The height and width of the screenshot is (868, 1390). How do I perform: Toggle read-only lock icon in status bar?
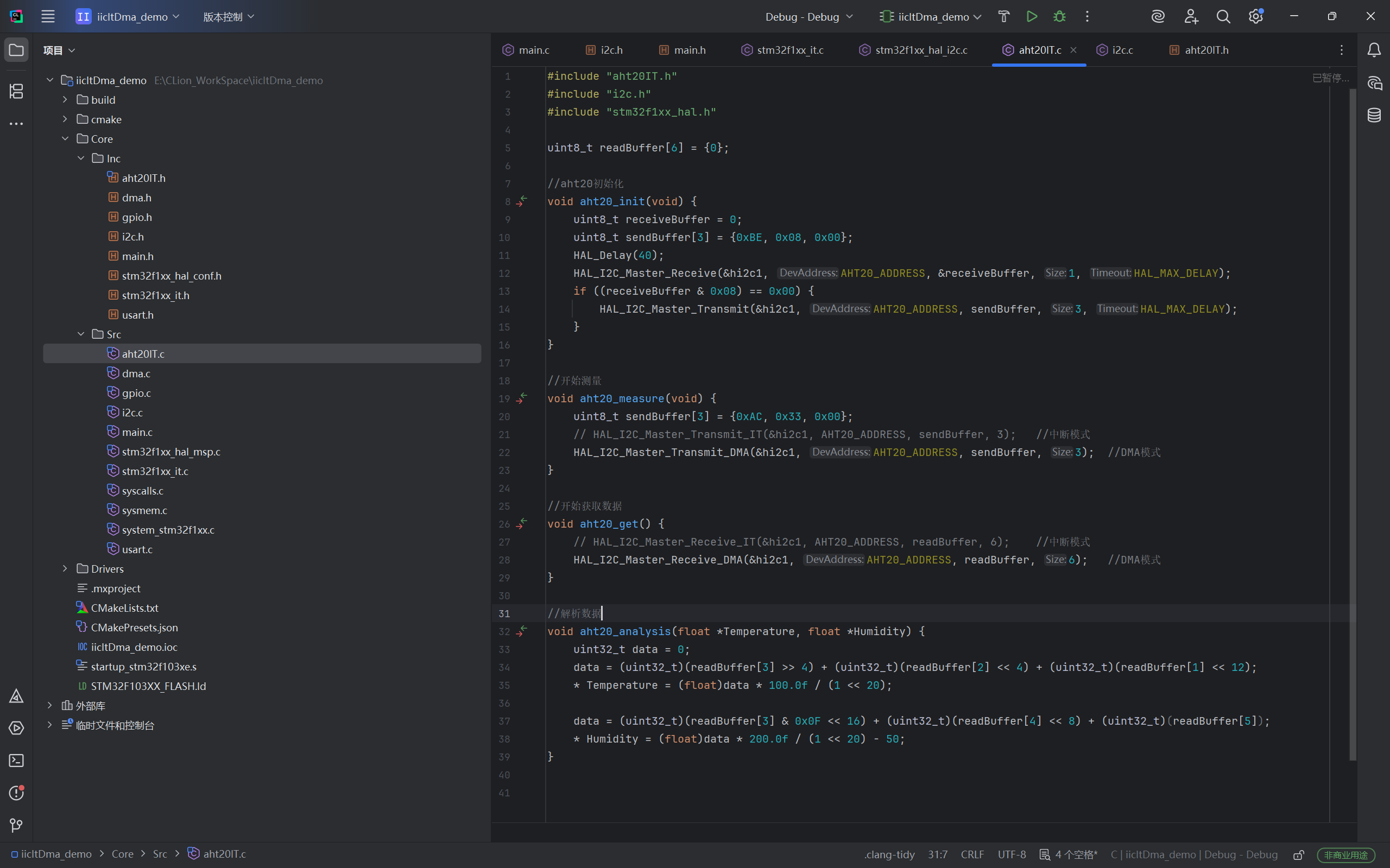1298,854
